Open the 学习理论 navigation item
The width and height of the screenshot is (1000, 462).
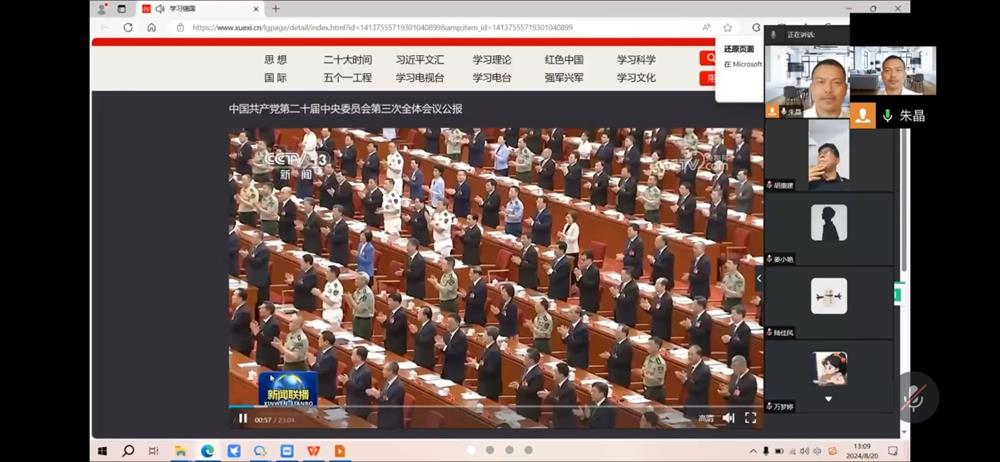(492, 59)
